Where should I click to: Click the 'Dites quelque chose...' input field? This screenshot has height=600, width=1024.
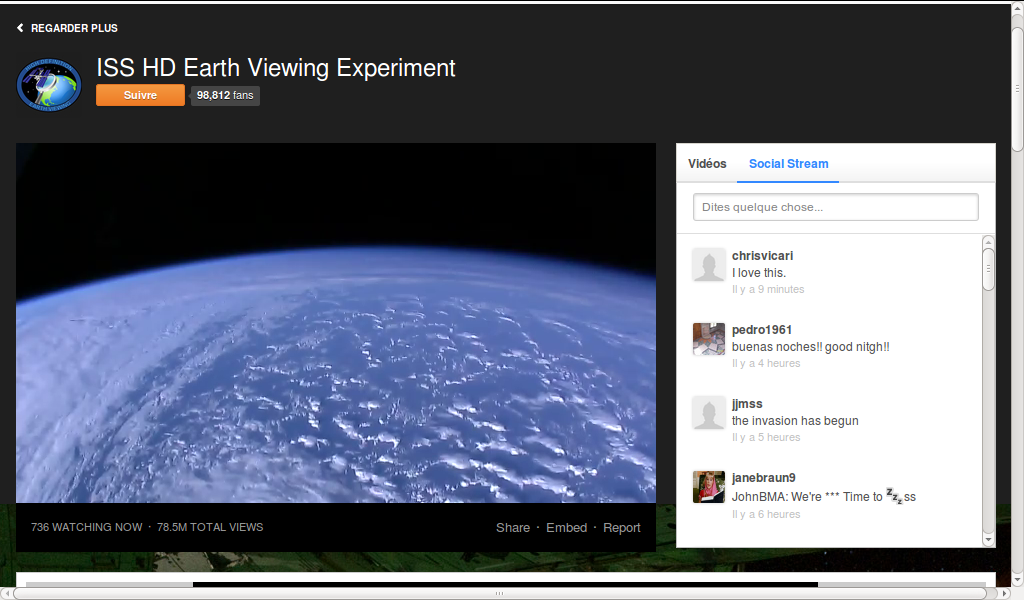tap(835, 207)
